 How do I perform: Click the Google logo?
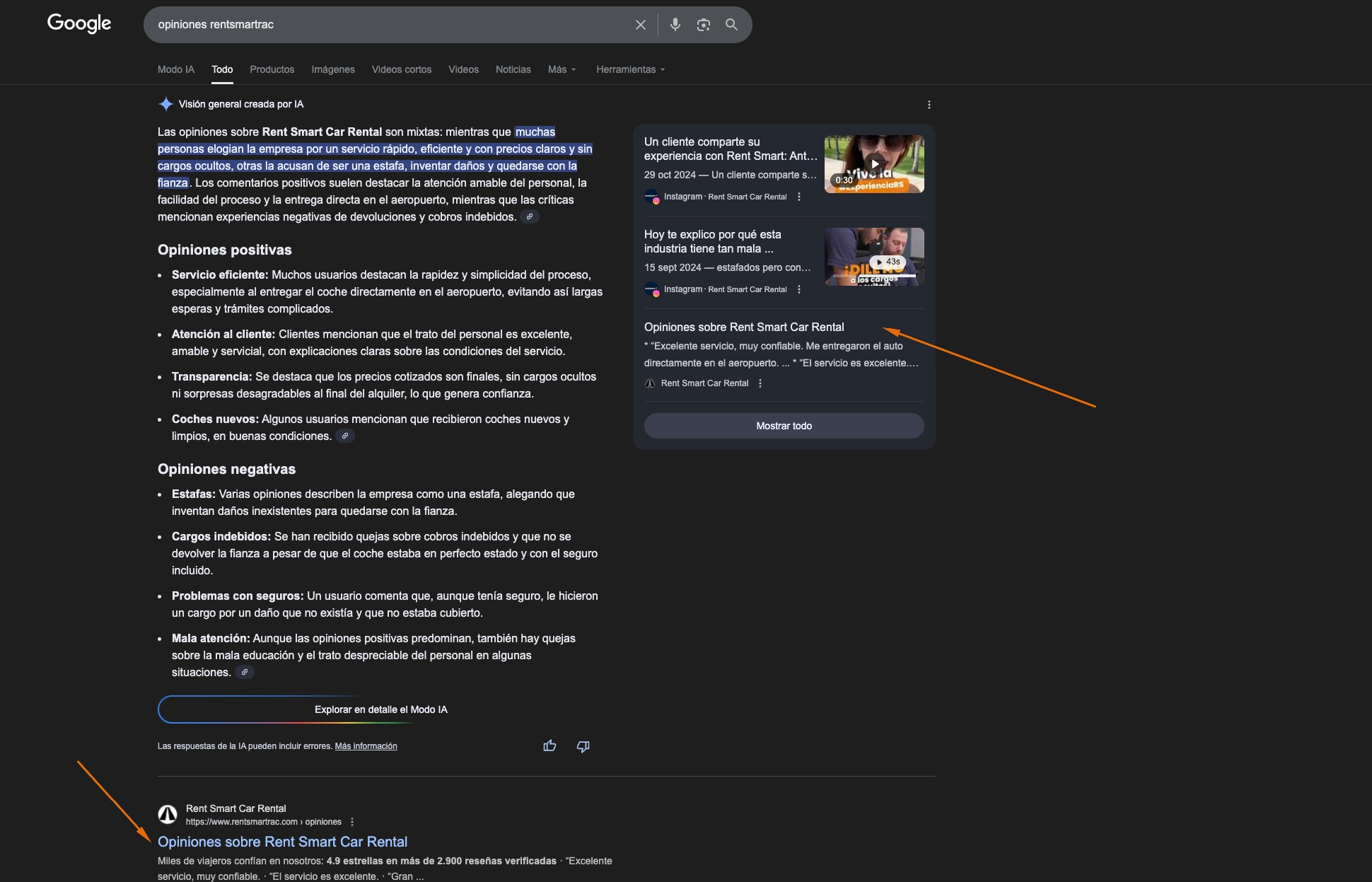pyautogui.click(x=79, y=23)
